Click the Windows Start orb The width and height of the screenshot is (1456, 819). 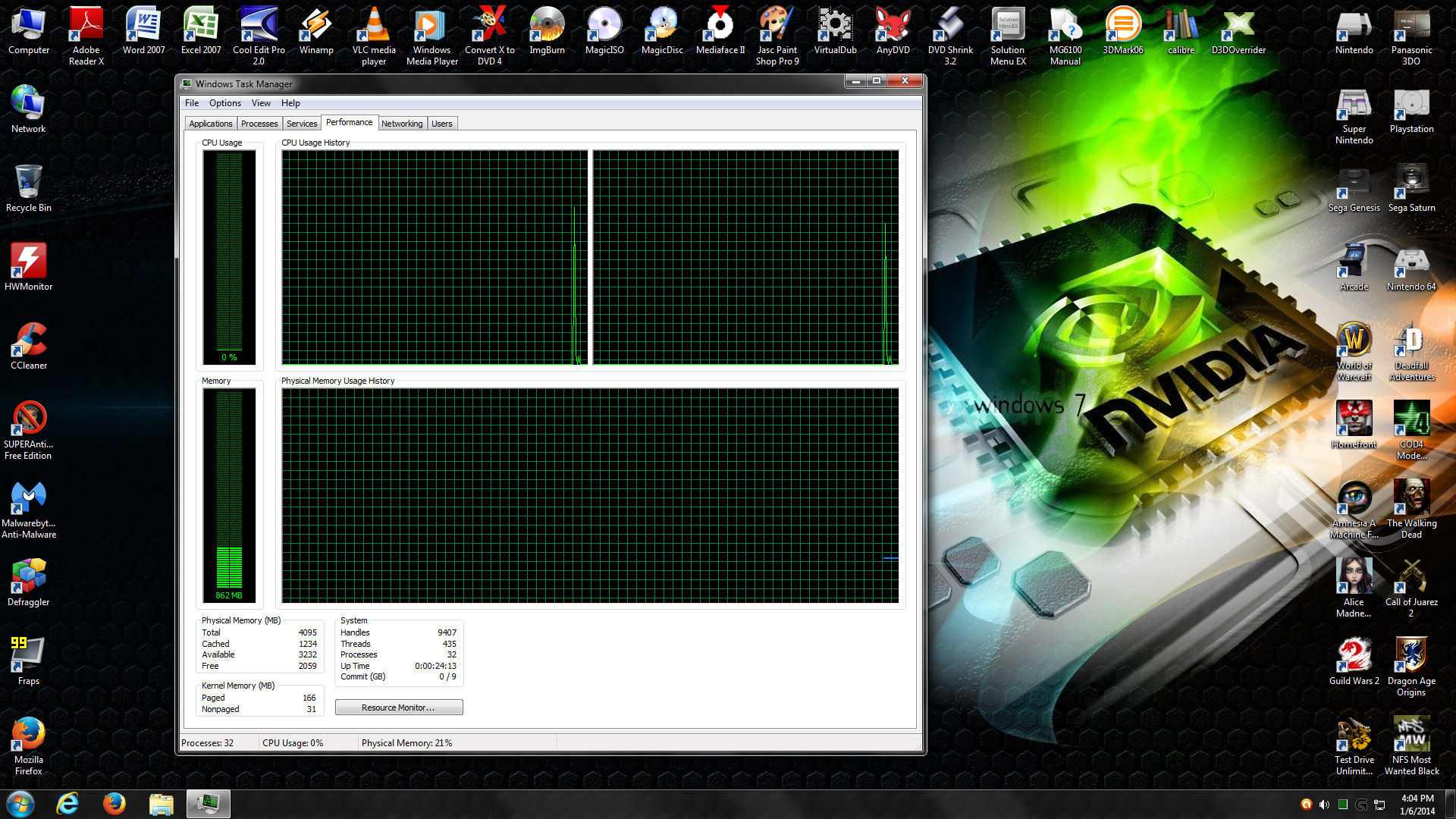coord(20,804)
